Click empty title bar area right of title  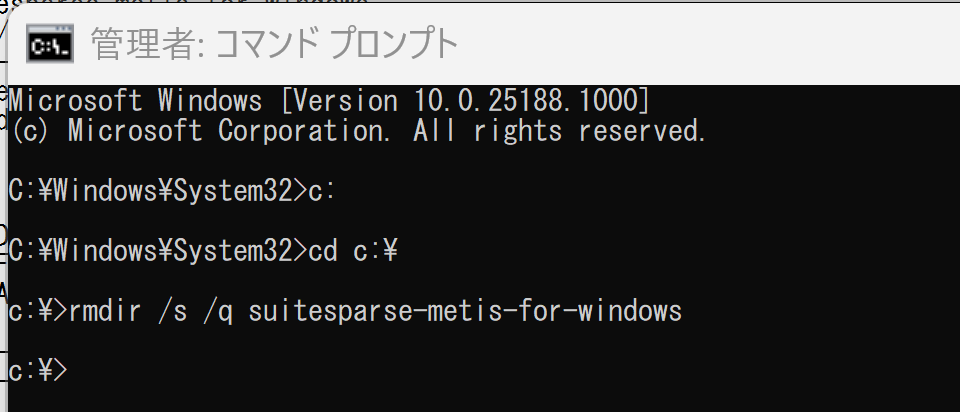click(x=704, y=44)
